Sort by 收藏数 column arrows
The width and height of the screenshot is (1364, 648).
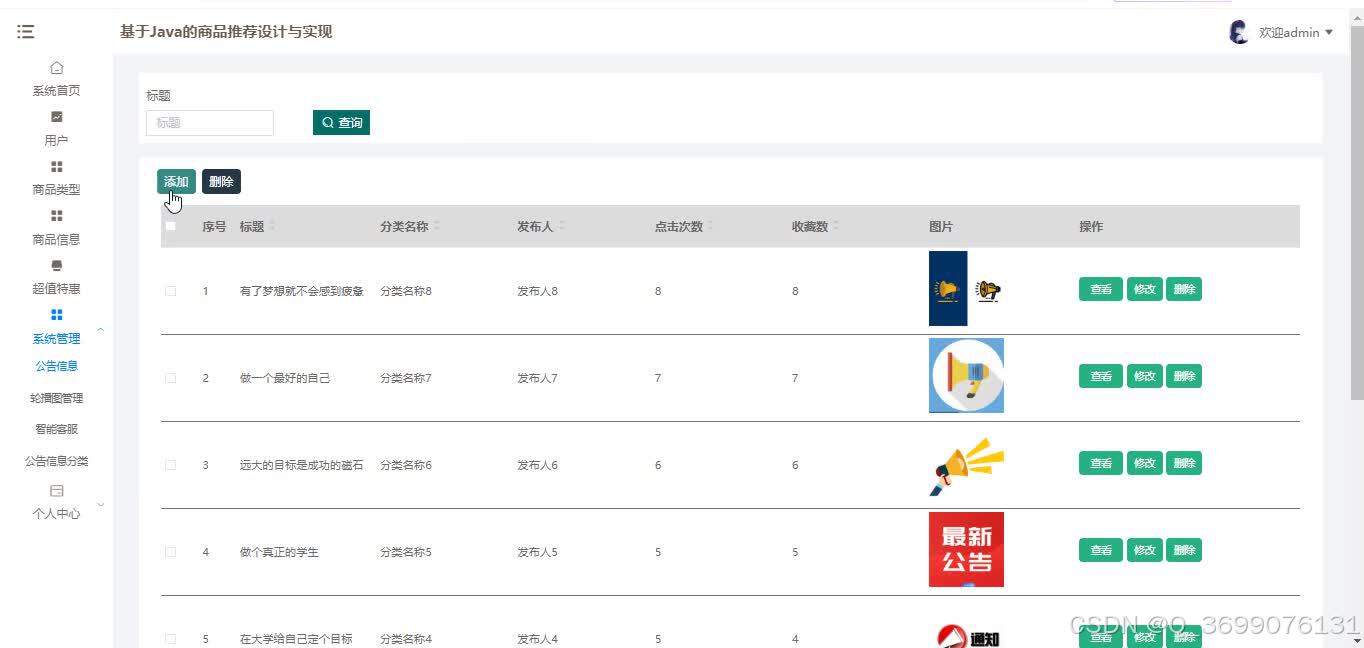[x=835, y=226]
